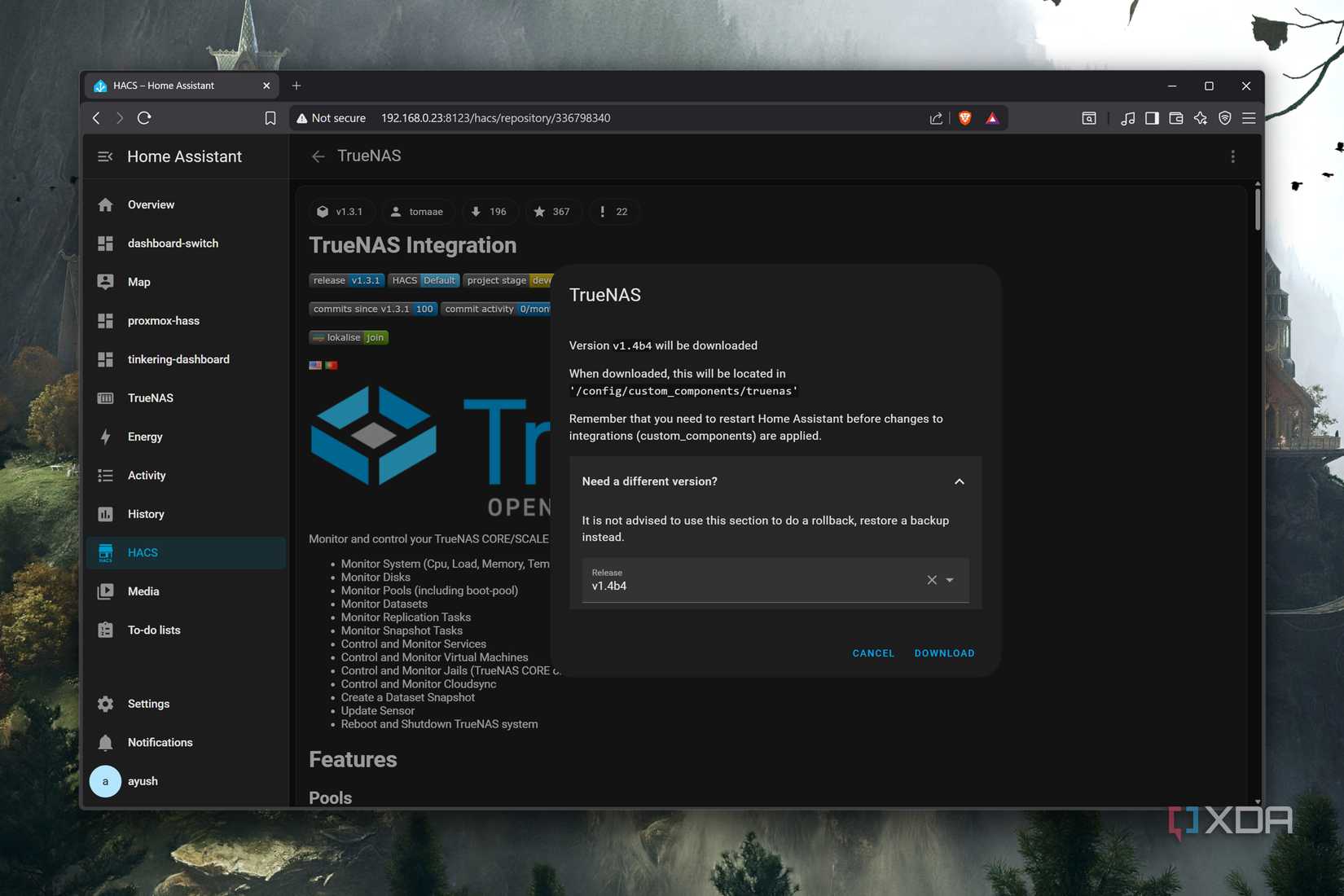1344x896 pixels.
Task: Open a new browser tab
Action: pyautogui.click(x=296, y=86)
